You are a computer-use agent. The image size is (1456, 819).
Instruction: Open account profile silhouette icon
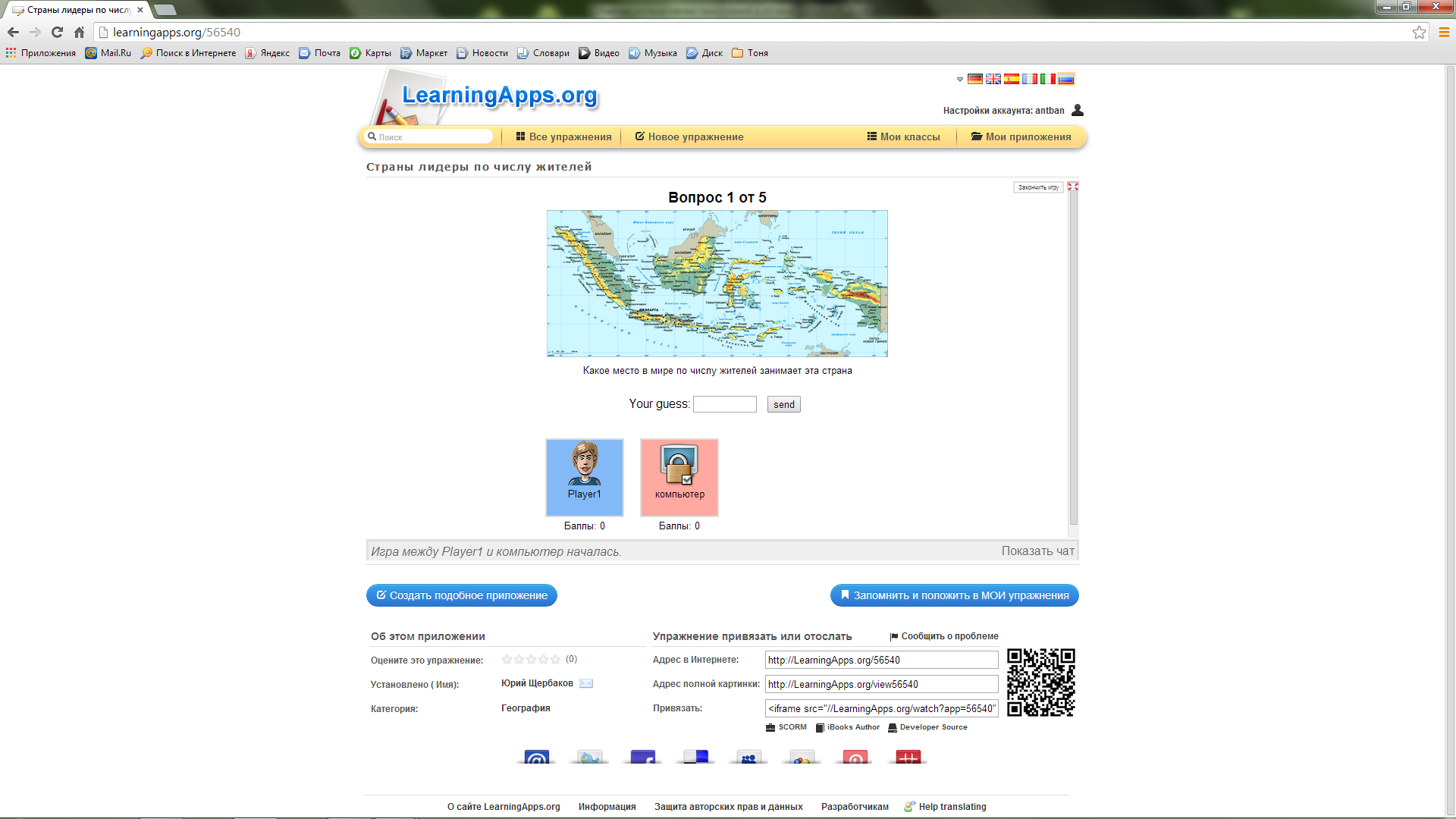coord(1078,110)
